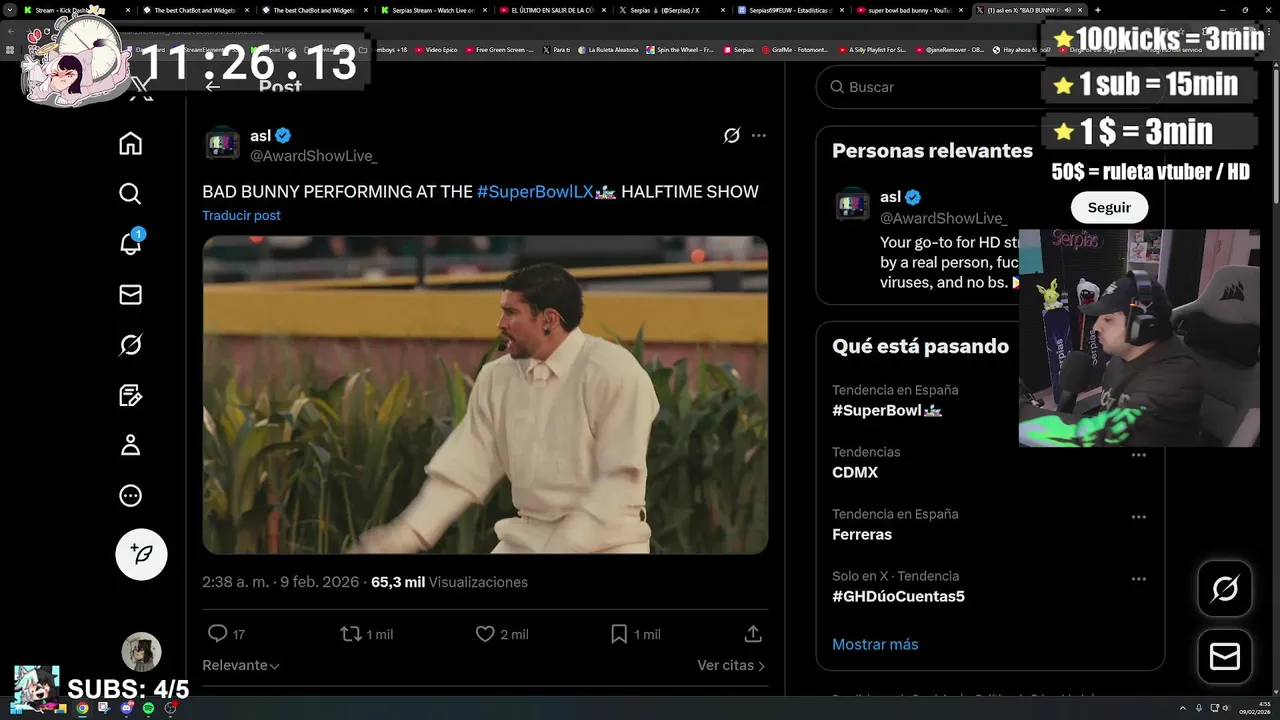Open Free Green Screen bookmark
Screen dimensions: 1280x720
tap(499, 49)
